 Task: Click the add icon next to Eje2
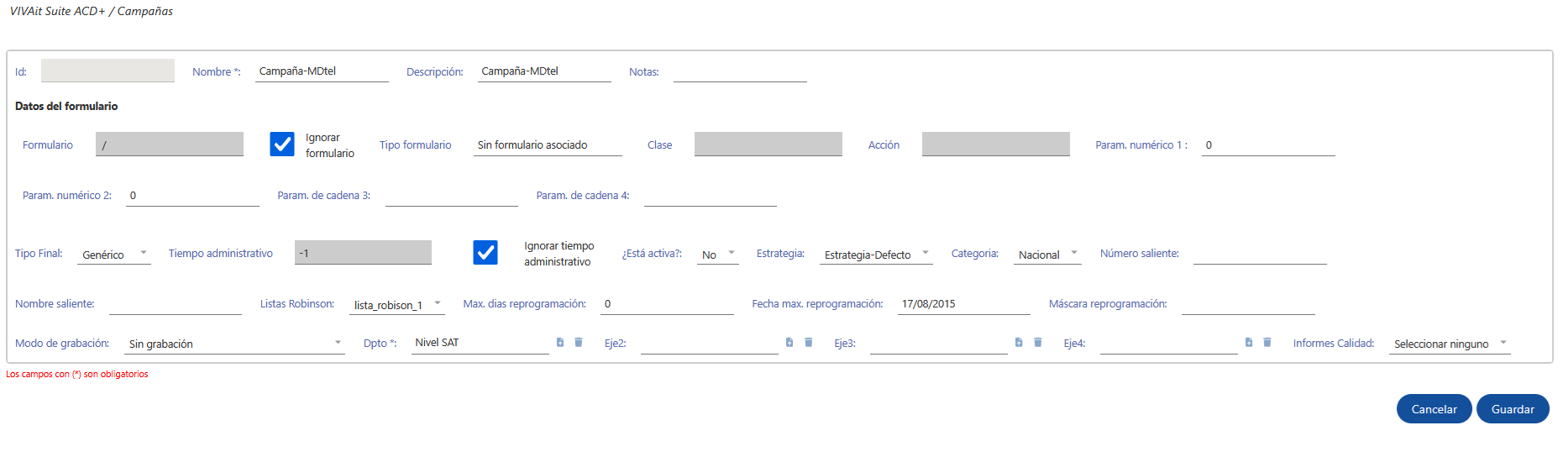click(789, 342)
